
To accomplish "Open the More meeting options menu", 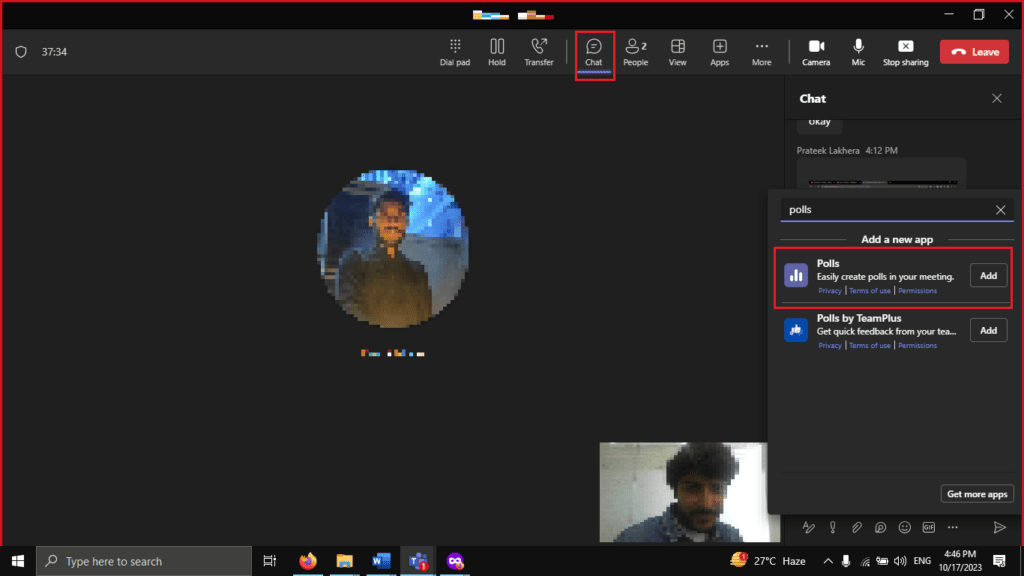I will 761,51.
